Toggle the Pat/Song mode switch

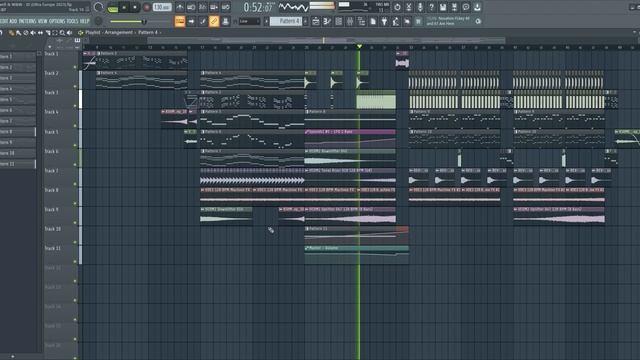113,7
